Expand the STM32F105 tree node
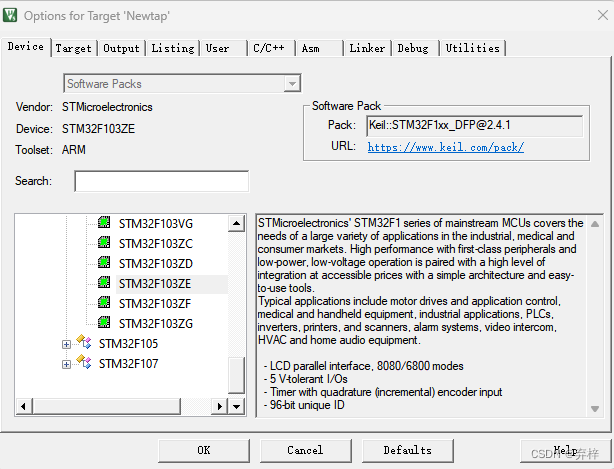The image size is (614, 469). 66,345
